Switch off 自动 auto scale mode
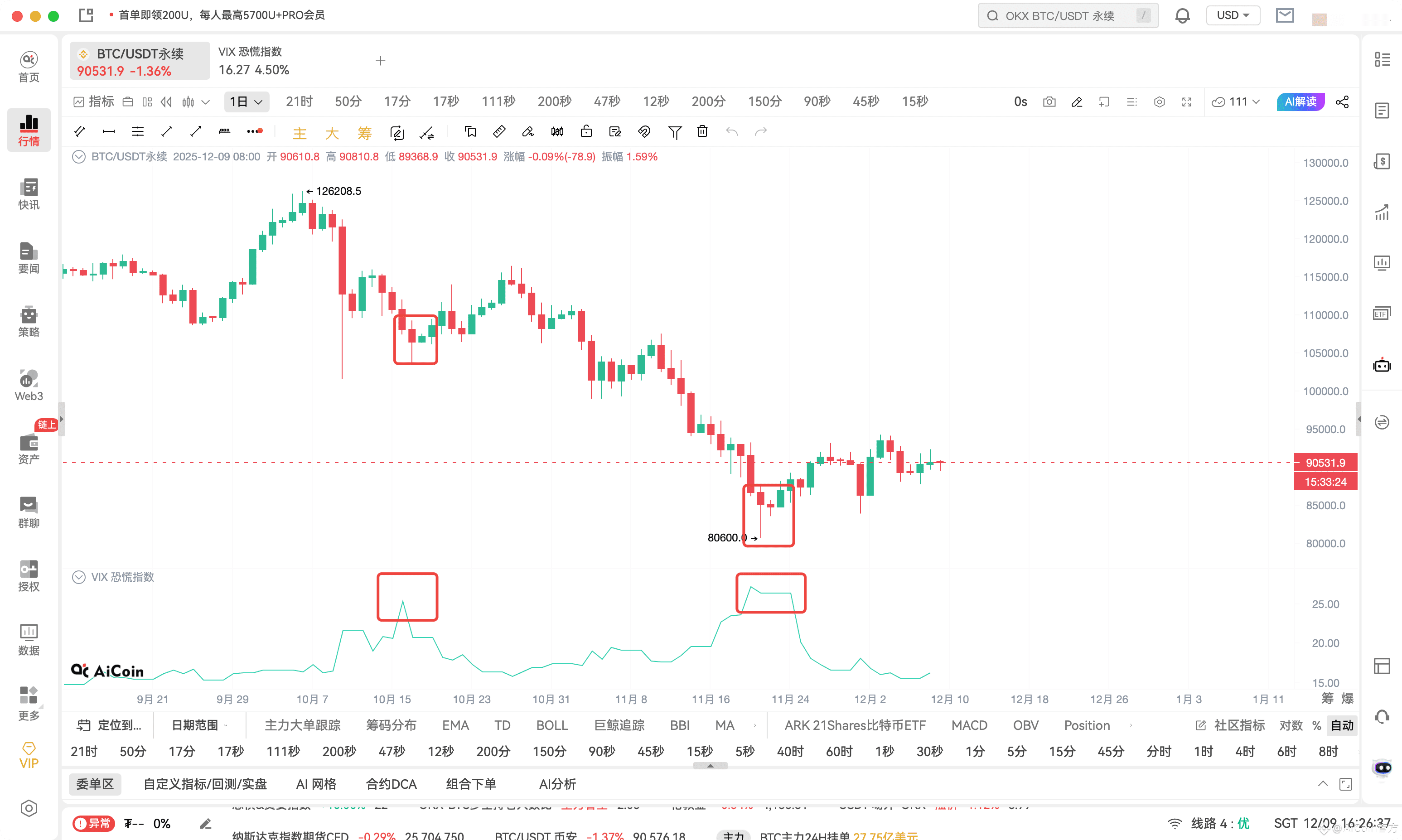This screenshot has height=840, width=1402. pyautogui.click(x=1342, y=725)
